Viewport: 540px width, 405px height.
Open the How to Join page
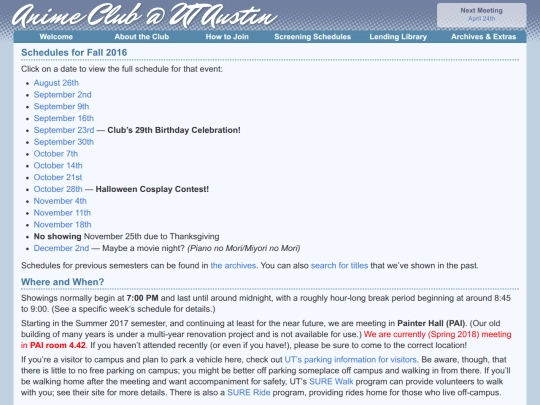point(227,37)
